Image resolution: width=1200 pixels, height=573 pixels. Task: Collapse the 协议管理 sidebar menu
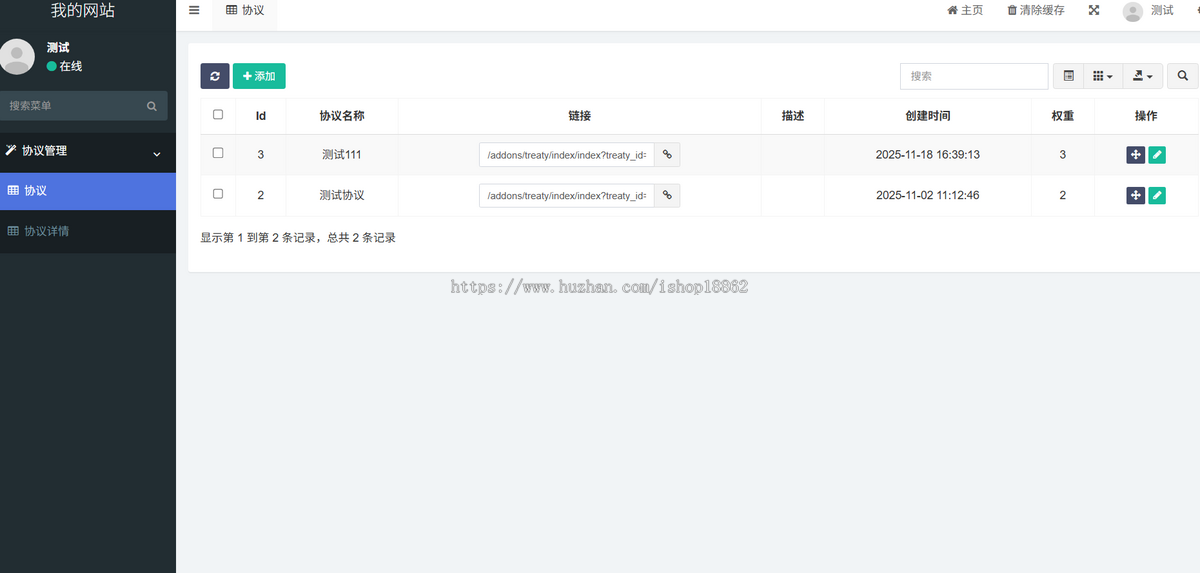point(88,152)
